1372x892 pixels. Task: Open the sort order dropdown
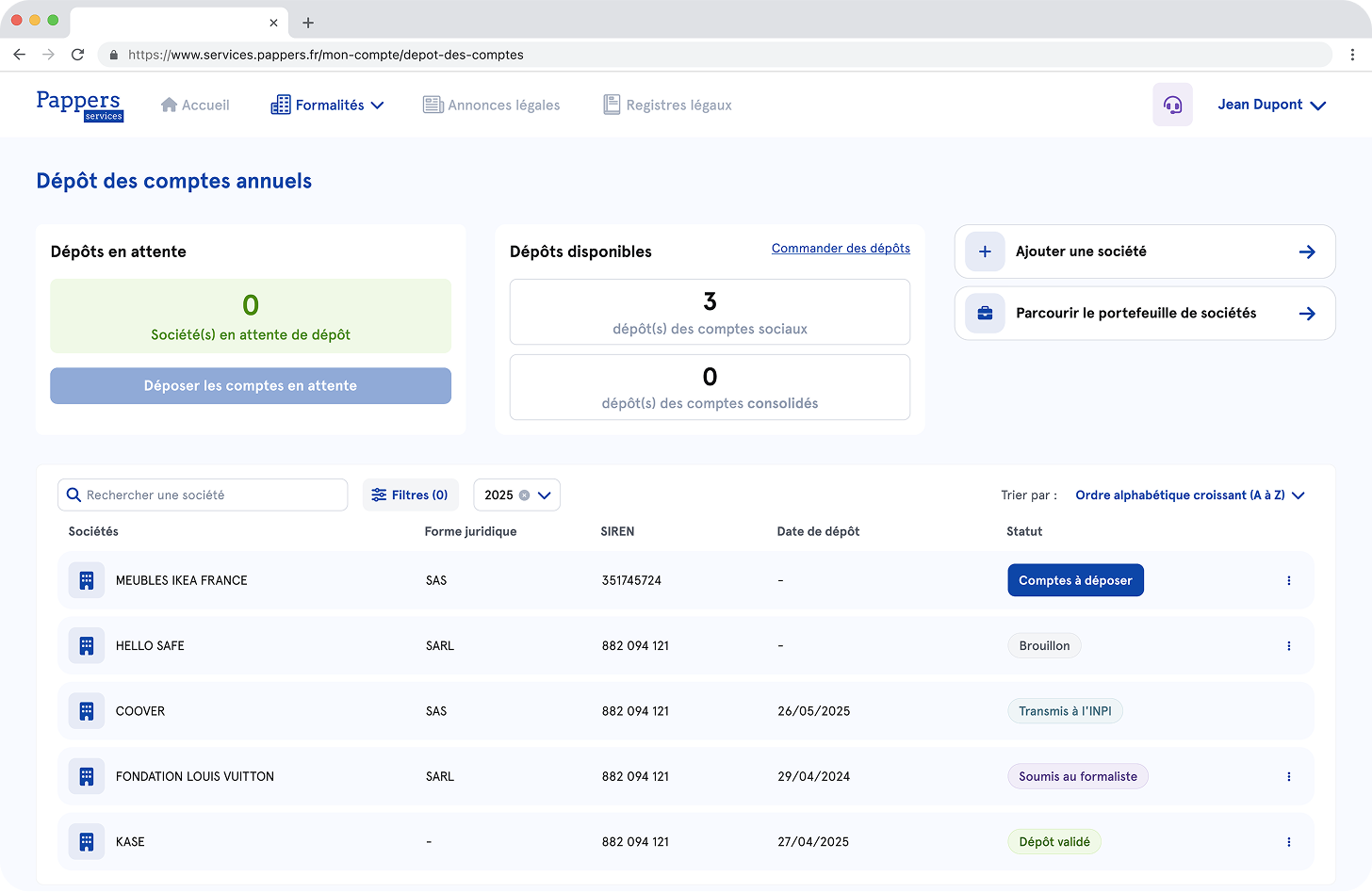pos(1189,495)
